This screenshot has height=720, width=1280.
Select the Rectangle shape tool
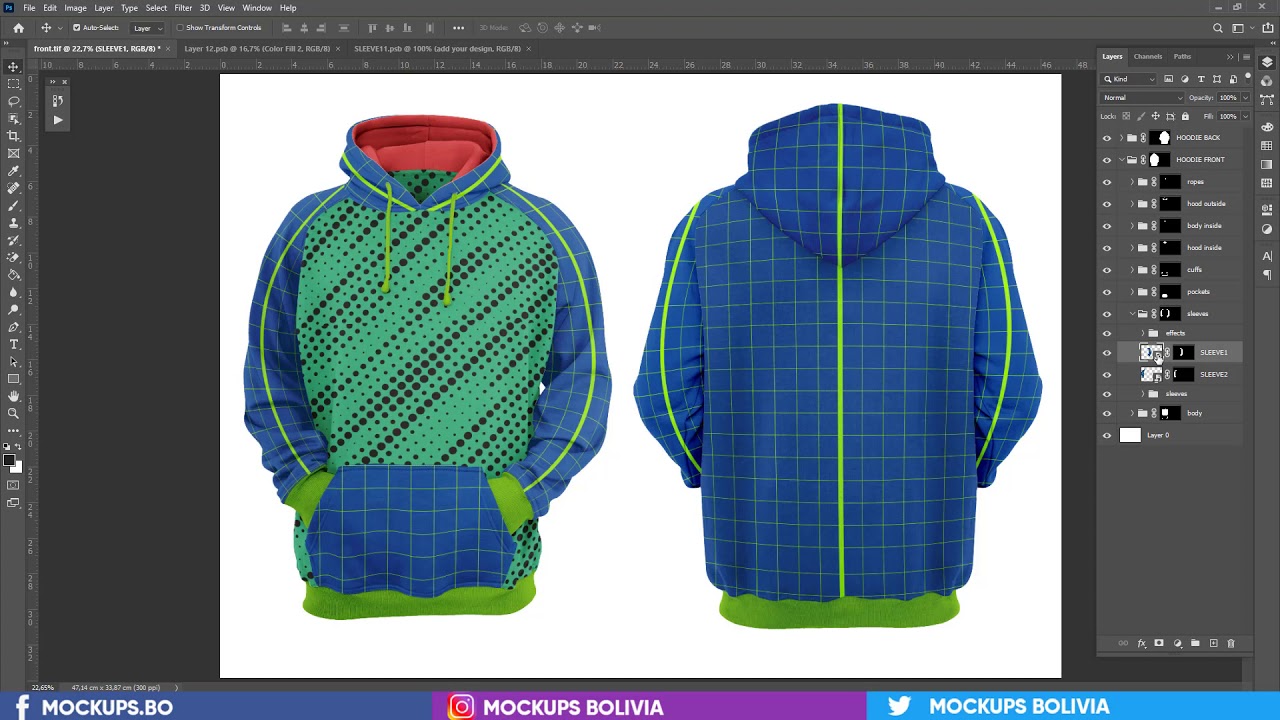pos(13,379)
